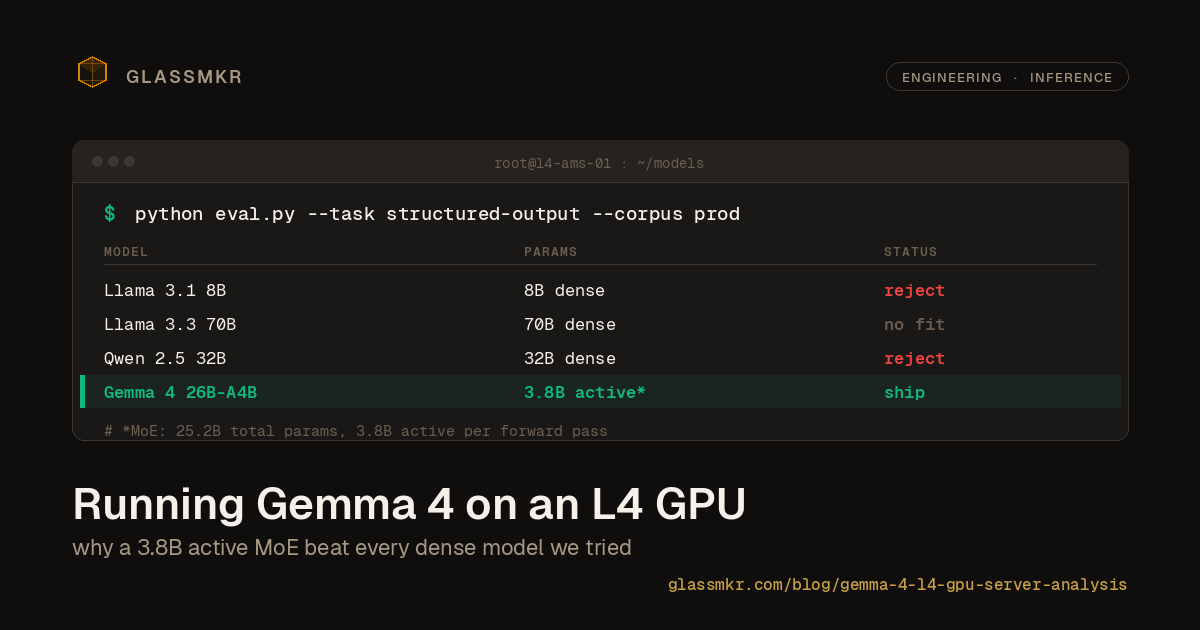The image size is (1200, 630).
Task: Click the green dollar prompt symbol
Action: pos(110,214)
